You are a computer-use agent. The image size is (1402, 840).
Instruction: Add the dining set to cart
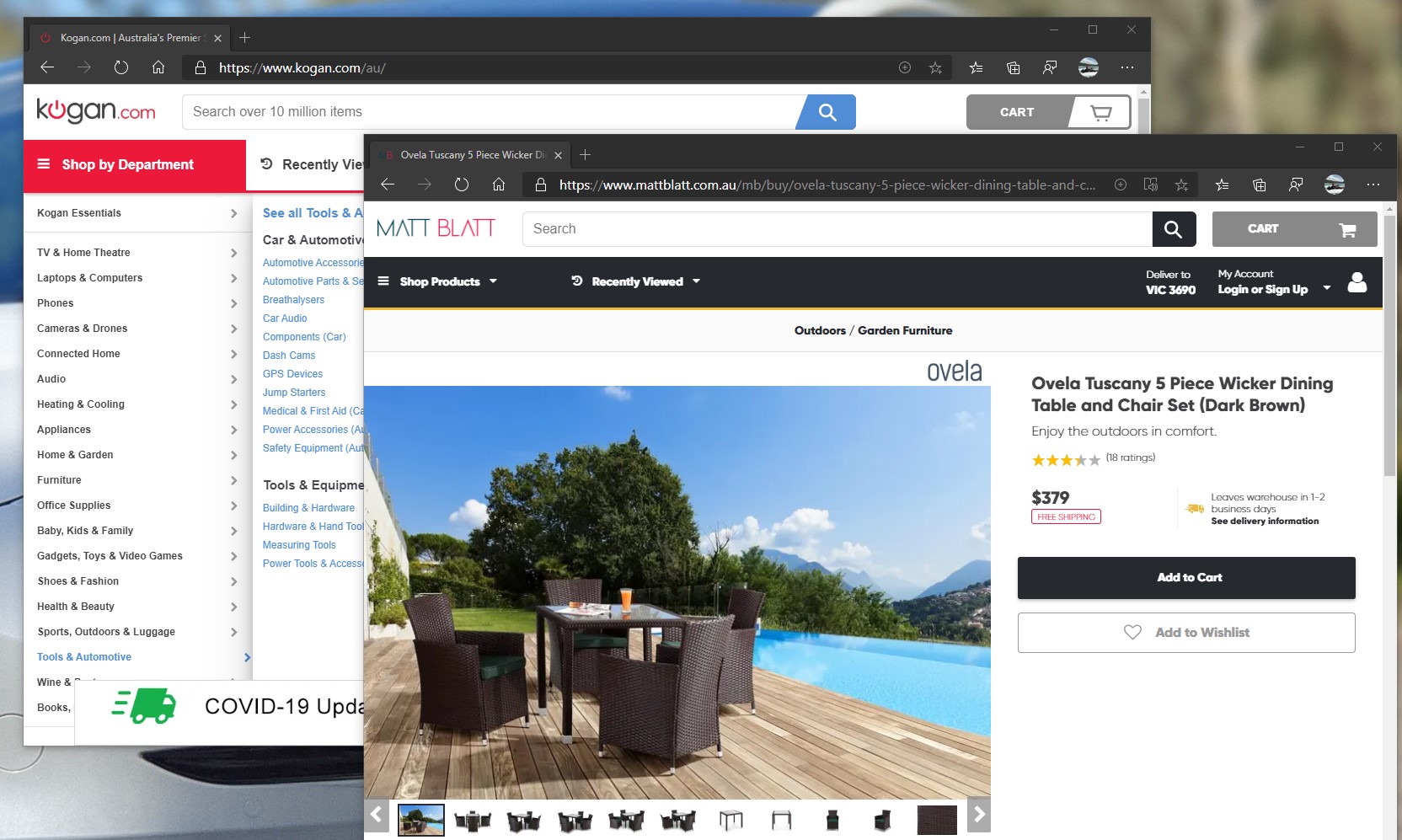[x=1186, y=578]
